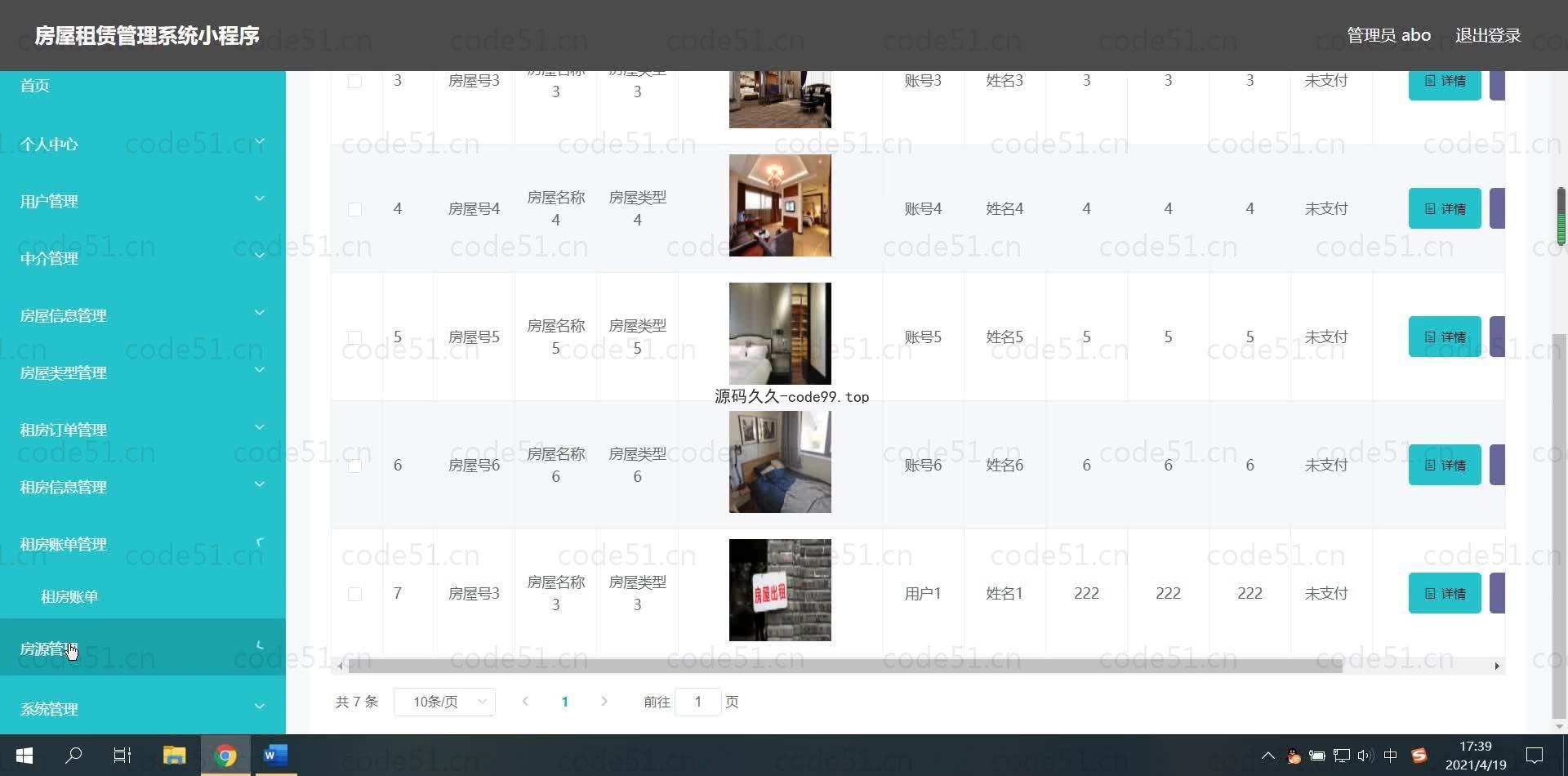
Task: Switch to the Chrome taskbar icon
Action: (x=225, y=756)
